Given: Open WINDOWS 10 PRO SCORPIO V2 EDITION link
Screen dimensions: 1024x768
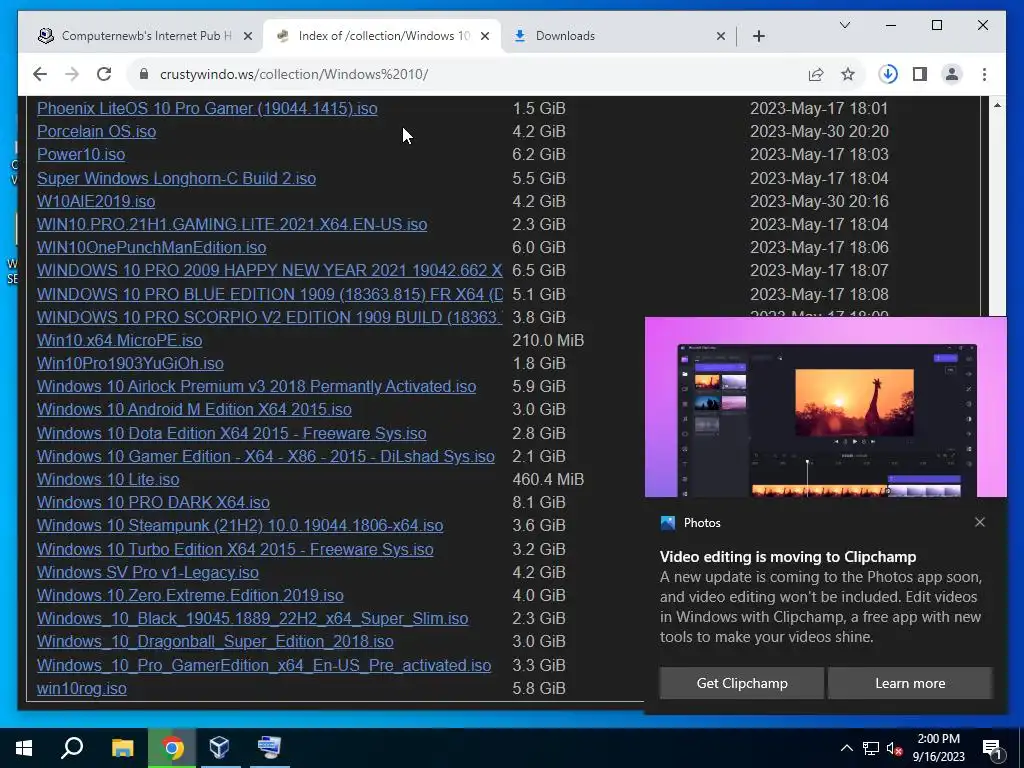Looking at the screenshot, I should 270,317.
